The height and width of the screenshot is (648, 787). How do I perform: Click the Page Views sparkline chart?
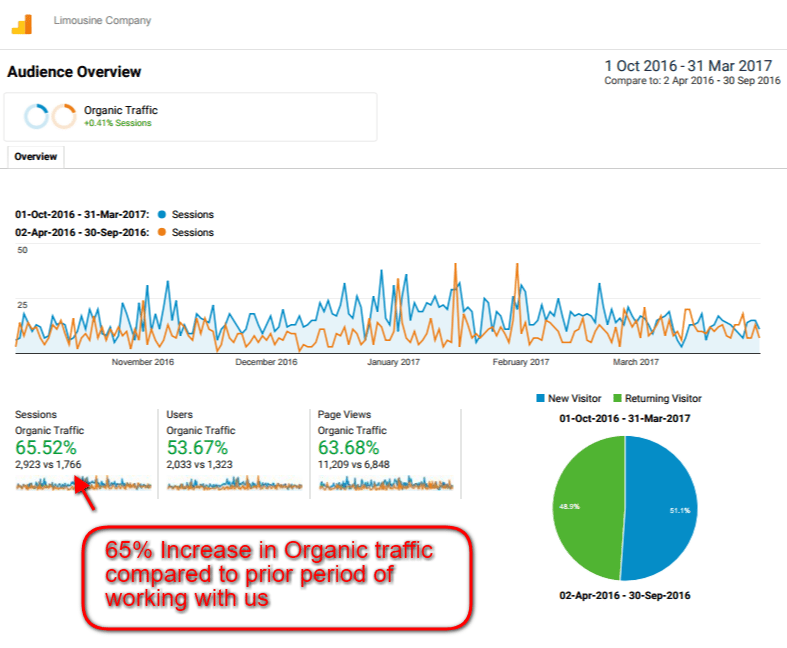click(x=386, y=484)
